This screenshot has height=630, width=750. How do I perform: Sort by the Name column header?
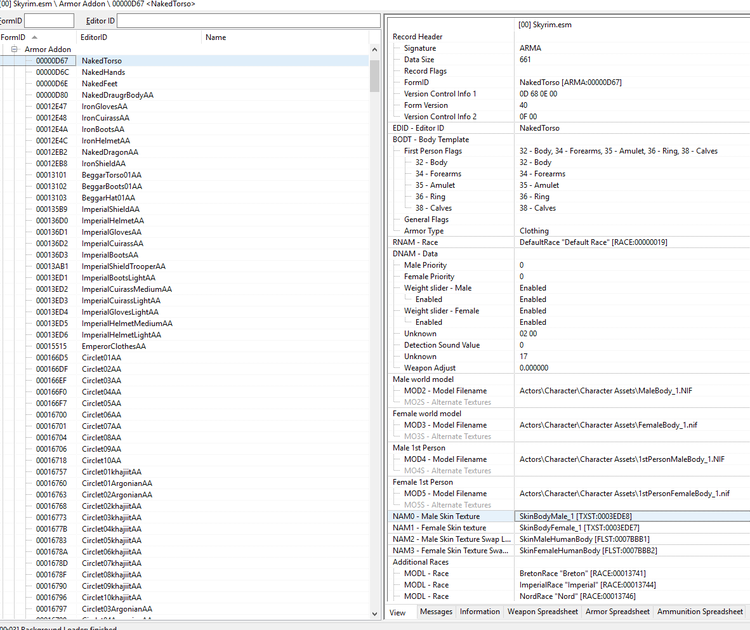tap(285, 37)
